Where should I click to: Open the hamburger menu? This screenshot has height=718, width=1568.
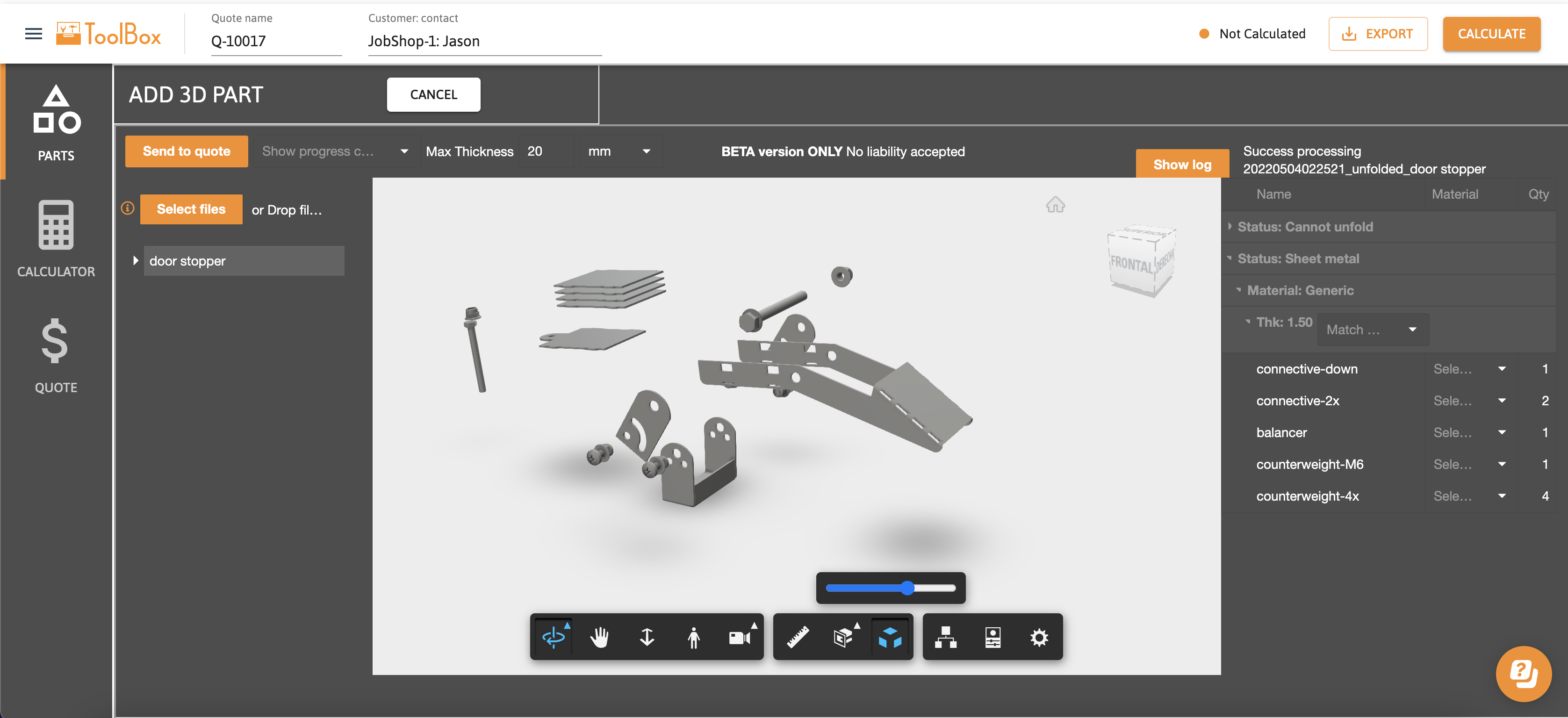coord(34,34)
